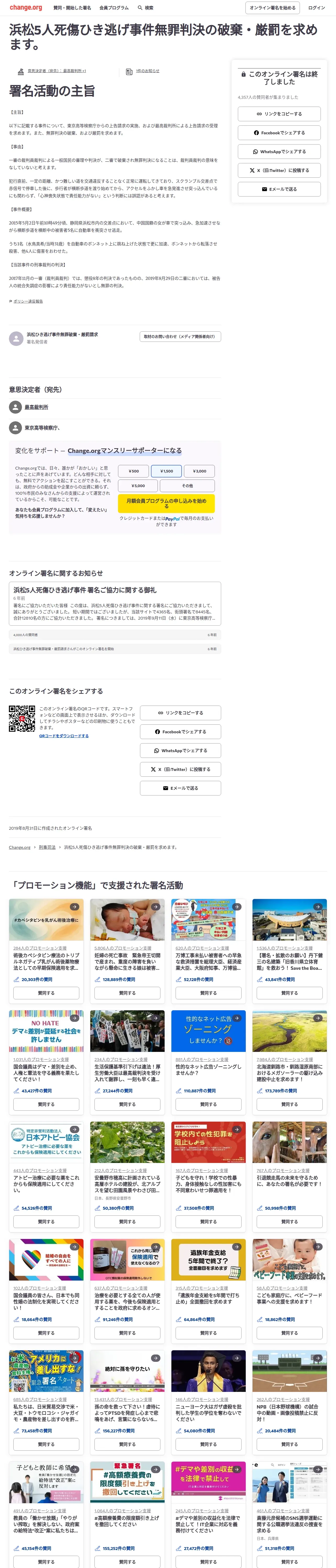Click envelope icon in QR section email button
This screenshot has width=336, height=1568.
[x=165, y=788]
